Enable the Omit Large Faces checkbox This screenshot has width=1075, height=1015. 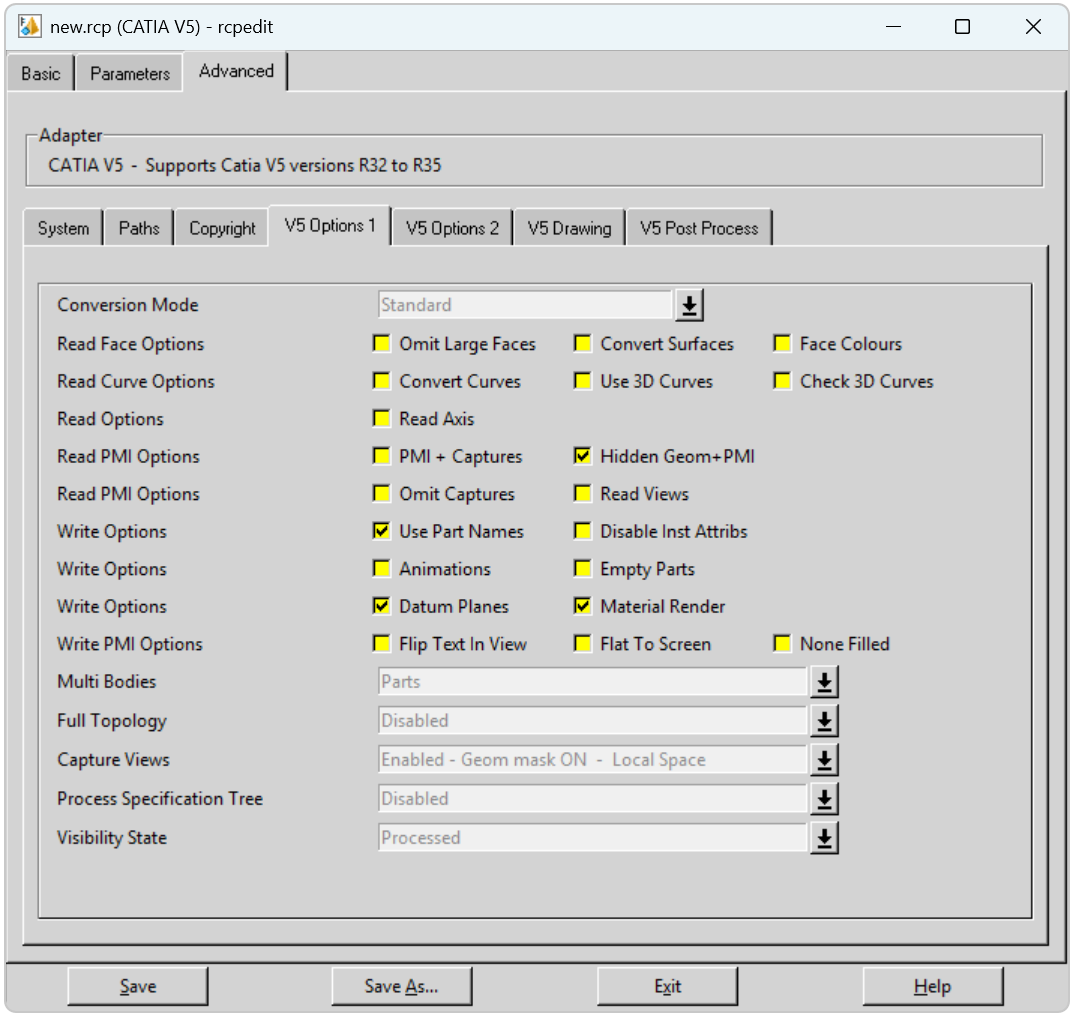click(381, 344)
